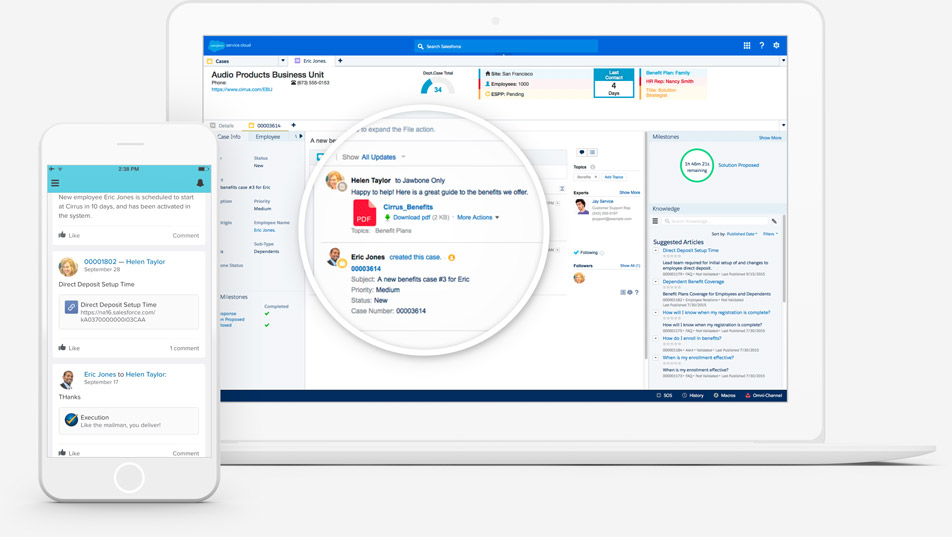This screenshot has width=952, height=537.
Task: Switch to feed list view
Action: [x=593, y=152]
